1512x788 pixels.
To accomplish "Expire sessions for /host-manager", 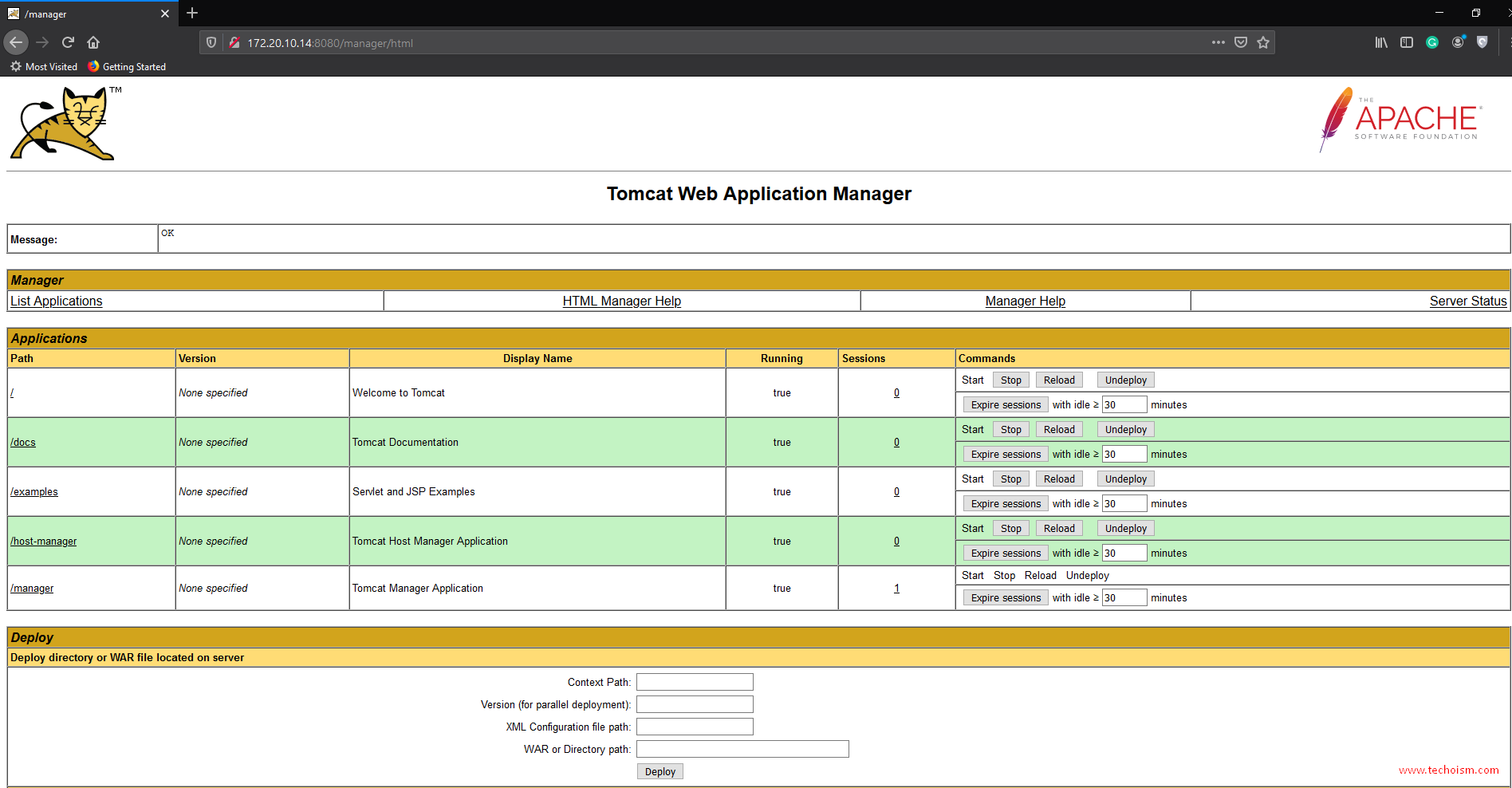I will (1006, 554).
